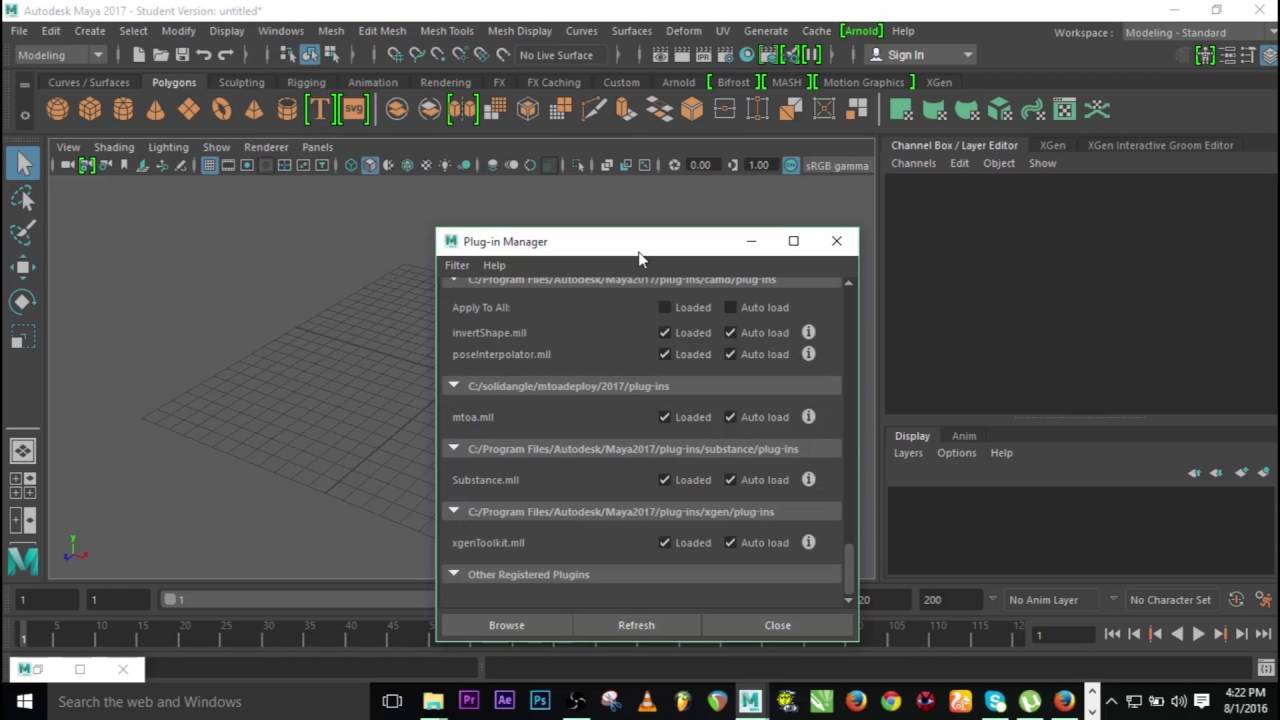The width and height of the screenshot is (1280, 720).
Task: Open the Filter menu in Plug-in Manager
Action: pos(457,265)
